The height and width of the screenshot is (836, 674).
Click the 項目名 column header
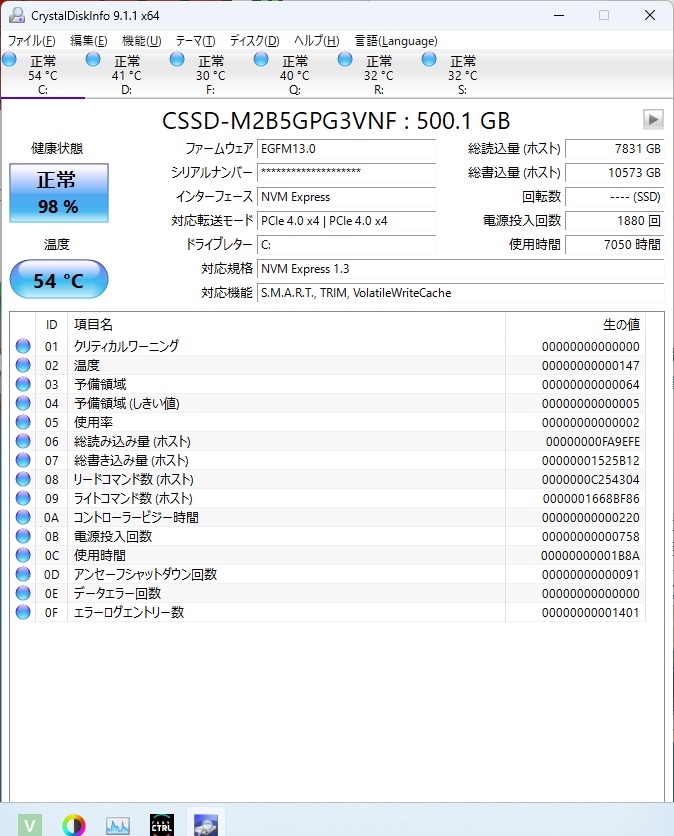286,324
